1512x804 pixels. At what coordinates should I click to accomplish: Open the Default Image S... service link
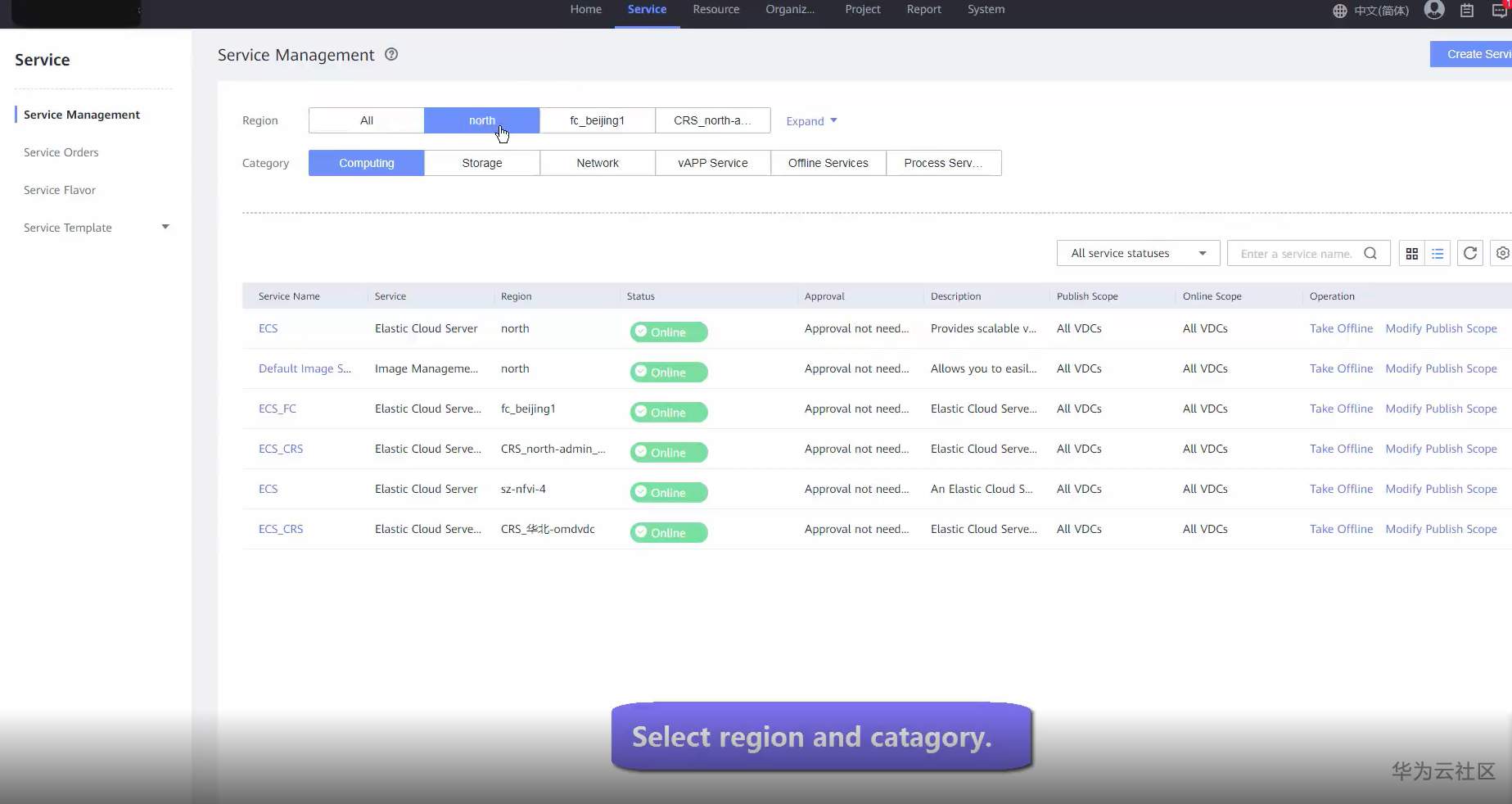(x=305, y=368)
